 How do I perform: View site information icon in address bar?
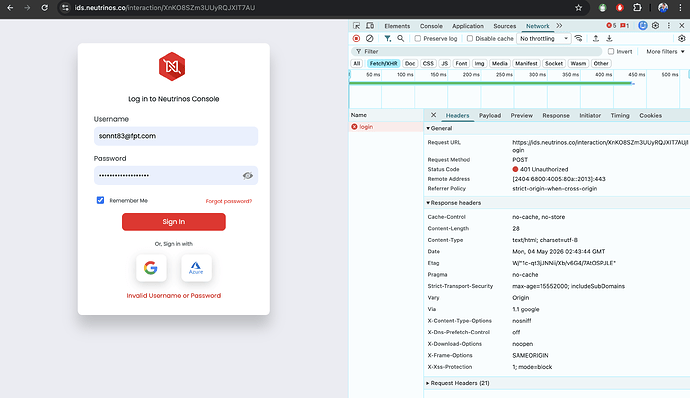click(x=65, y=7)
